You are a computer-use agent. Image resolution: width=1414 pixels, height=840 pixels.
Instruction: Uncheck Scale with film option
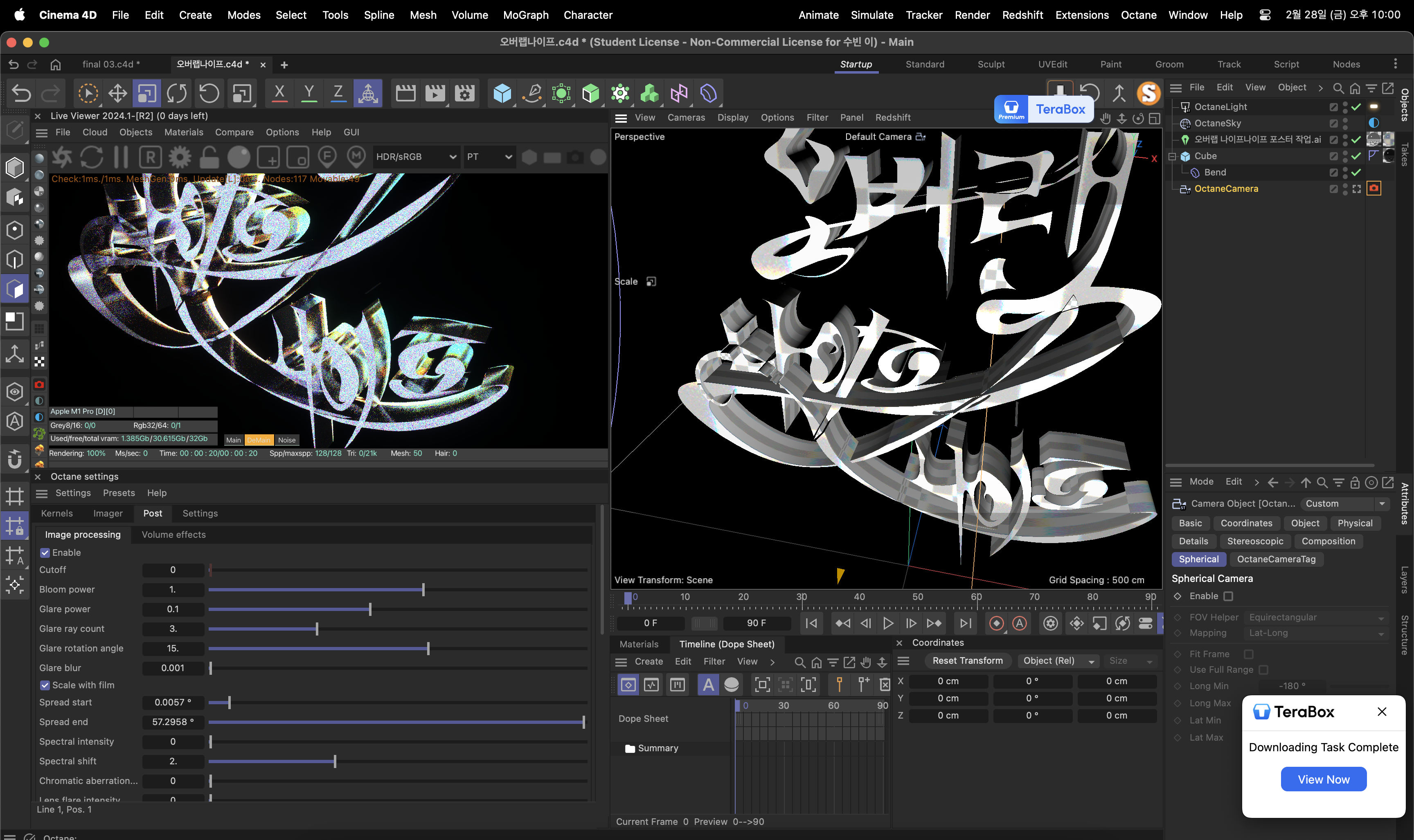point(45,685)
